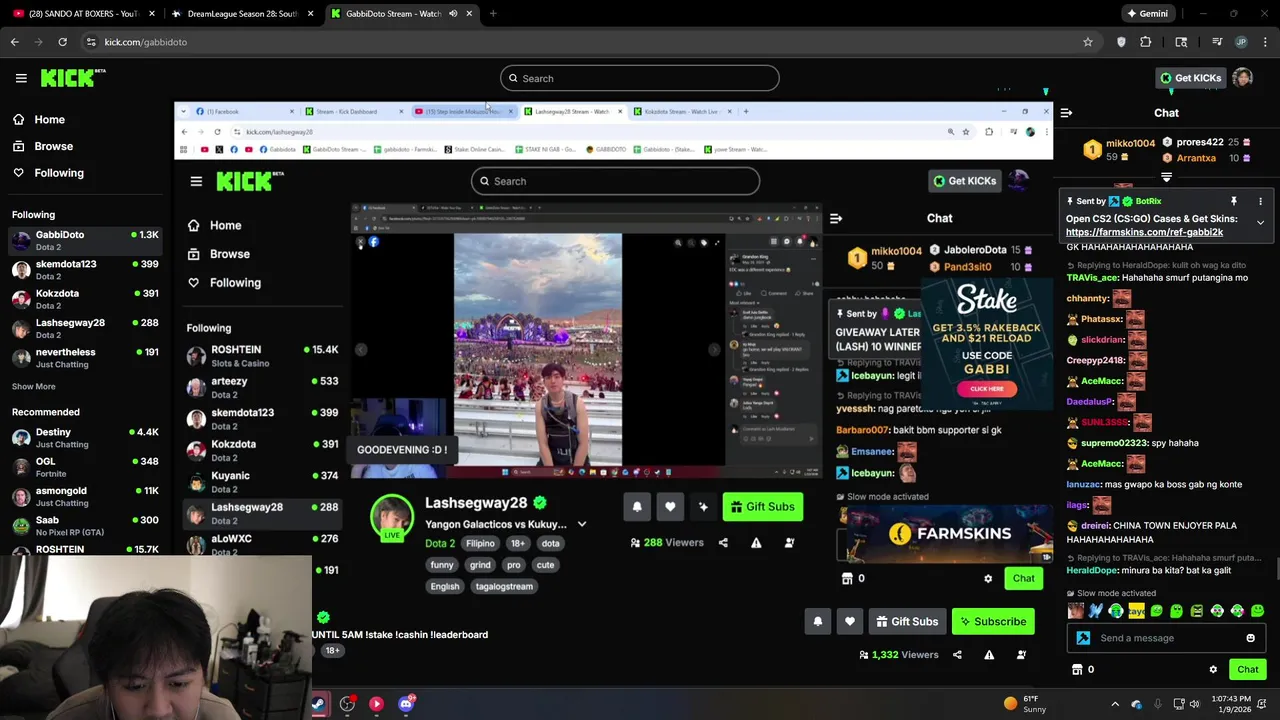Mute GabbiDoto tab audio icon

[453, 14]
